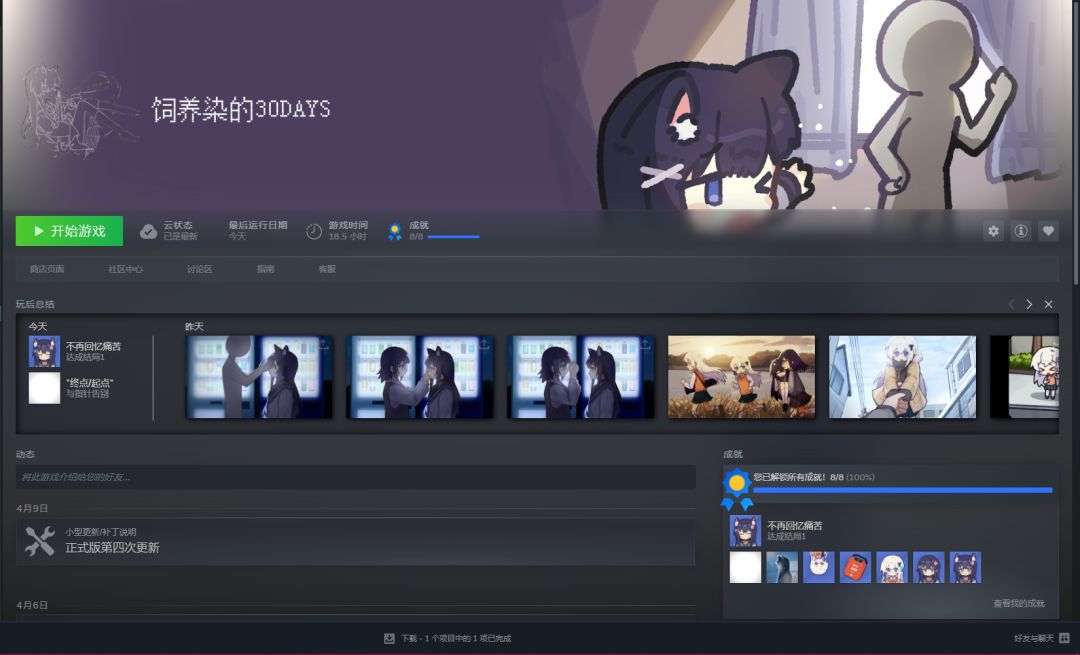Click share icon on second screenshot
This screenshot has width=1080, height=655.
point(485,344)
